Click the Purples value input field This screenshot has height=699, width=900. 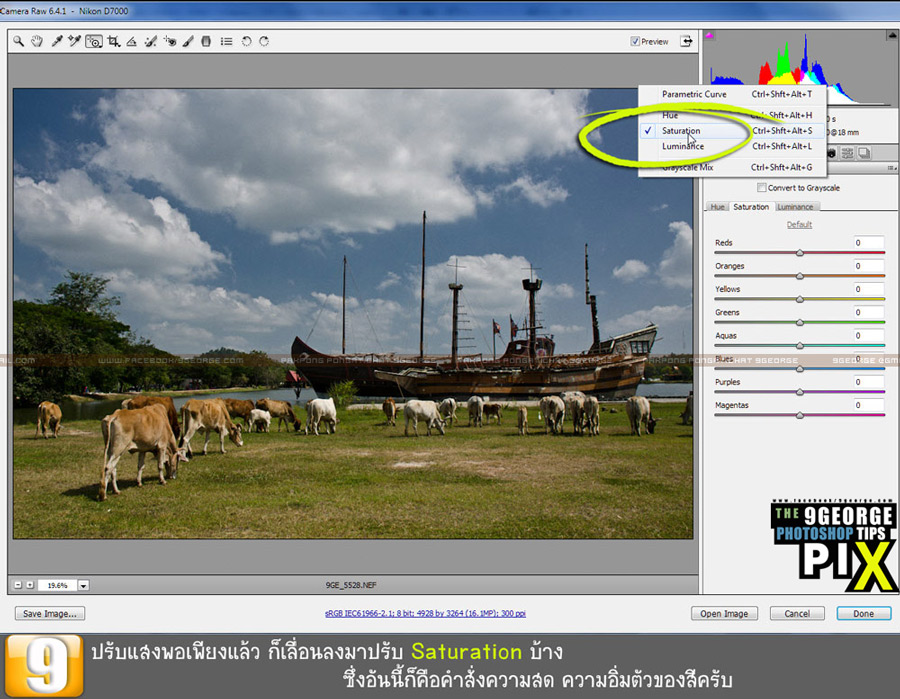868,382
